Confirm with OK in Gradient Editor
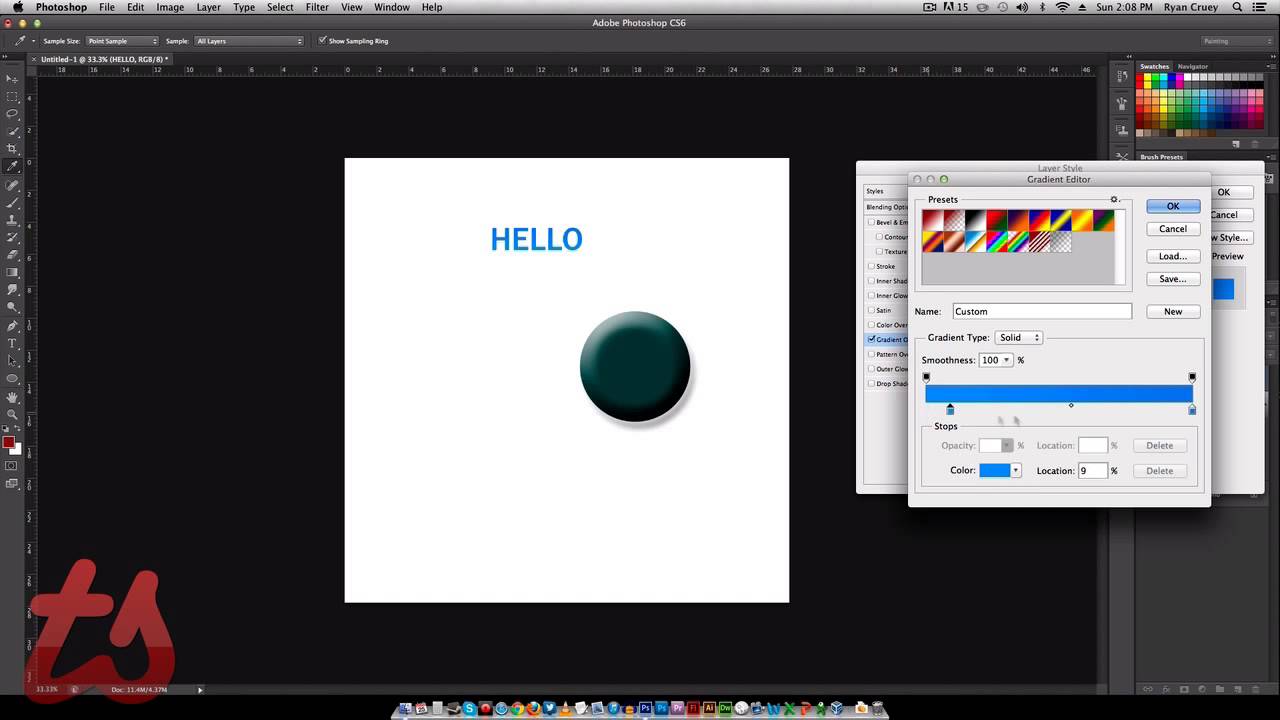 tap(1173, 206)
